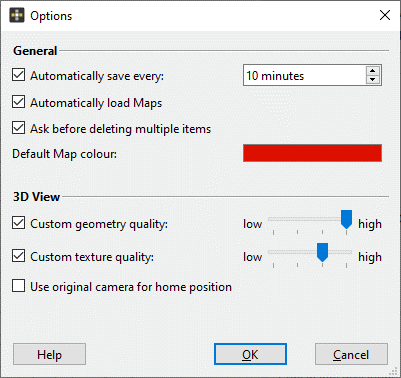Close the Options dialog

tap(385, 15)
